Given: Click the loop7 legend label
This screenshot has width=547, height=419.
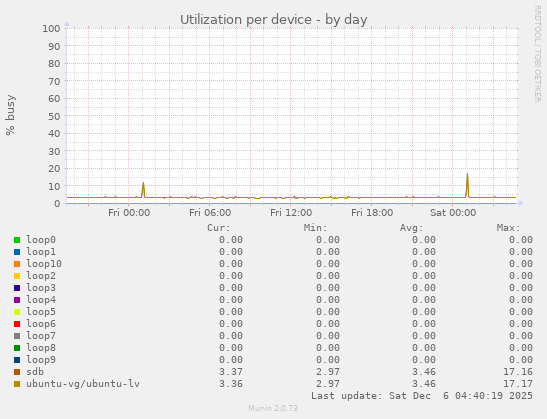Looking at the screenshot, I should 41,336.
